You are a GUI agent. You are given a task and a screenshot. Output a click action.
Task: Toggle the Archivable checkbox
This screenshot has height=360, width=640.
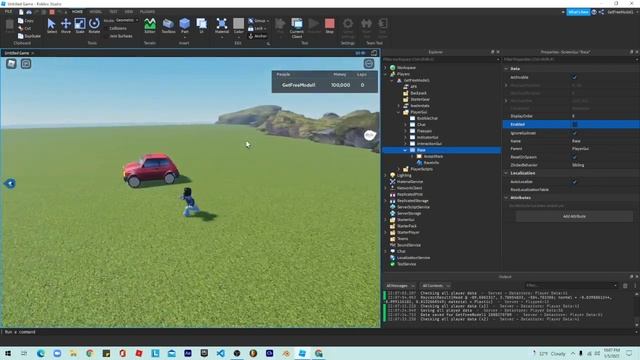pyautogui.click(x=574, y=77)
